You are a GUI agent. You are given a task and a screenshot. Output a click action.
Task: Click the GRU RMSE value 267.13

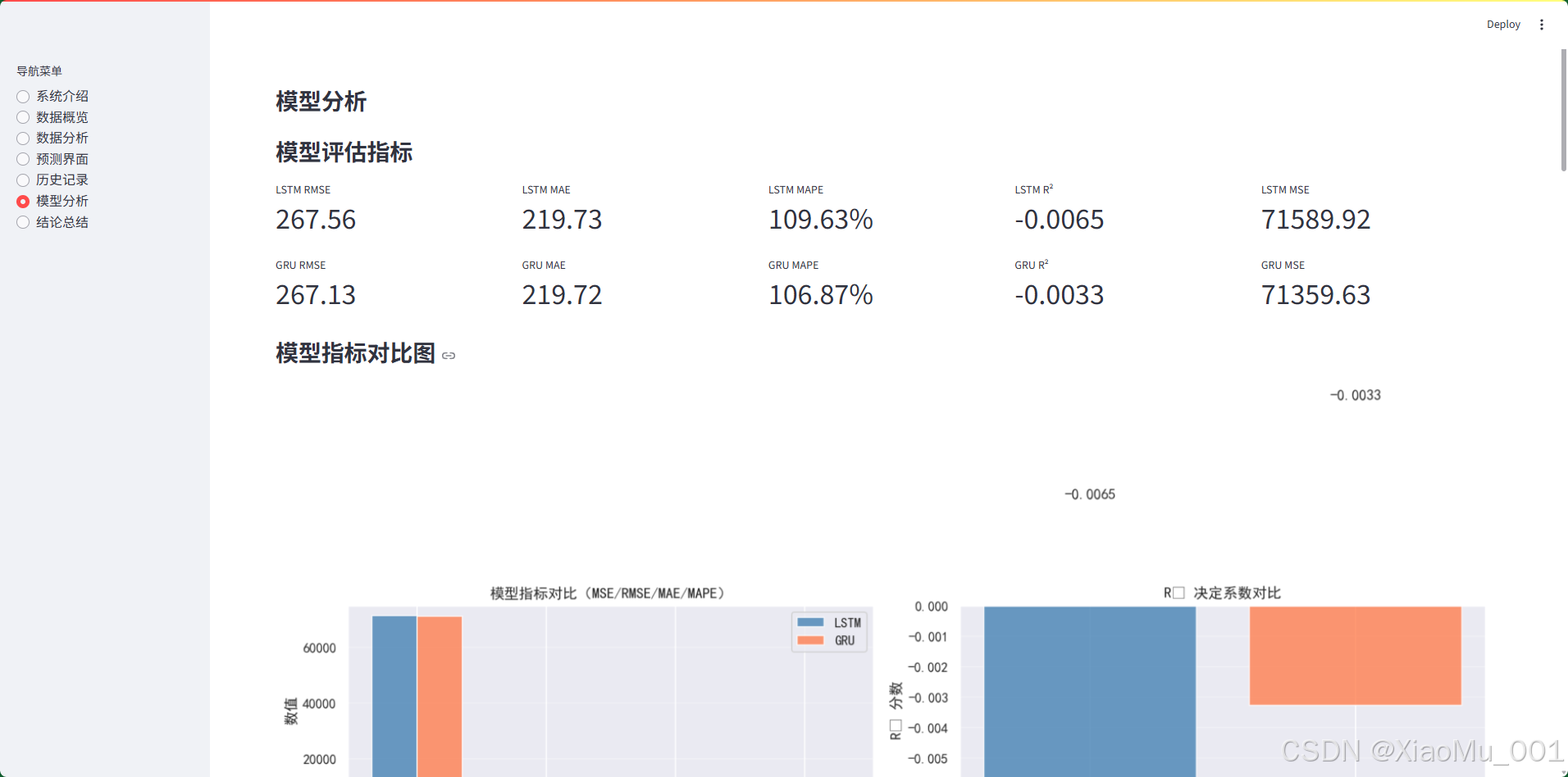(316, 295)
